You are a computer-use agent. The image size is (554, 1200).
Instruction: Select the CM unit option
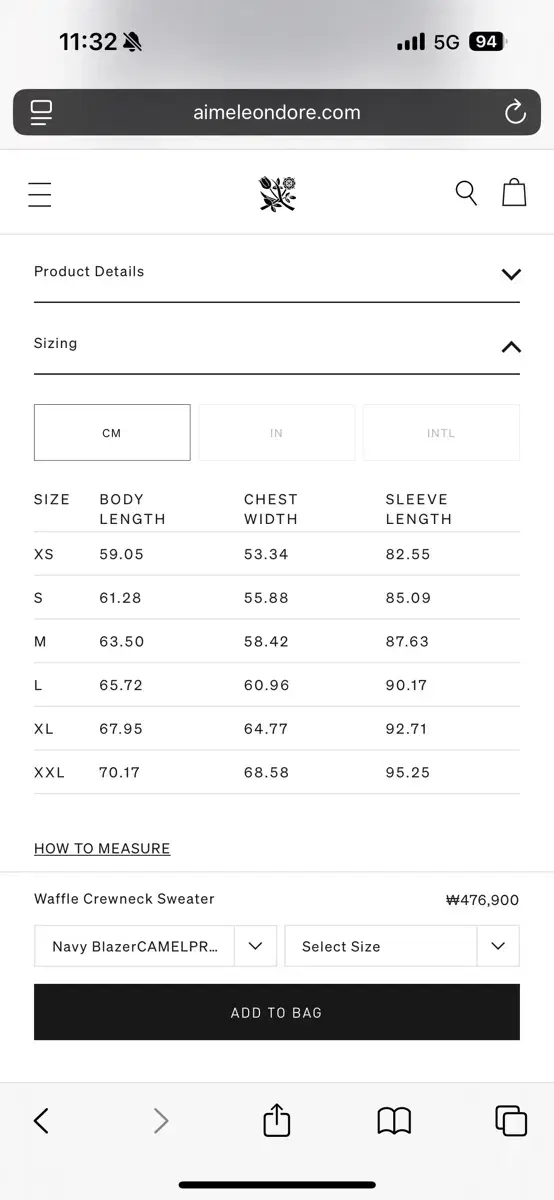(112, 433)
